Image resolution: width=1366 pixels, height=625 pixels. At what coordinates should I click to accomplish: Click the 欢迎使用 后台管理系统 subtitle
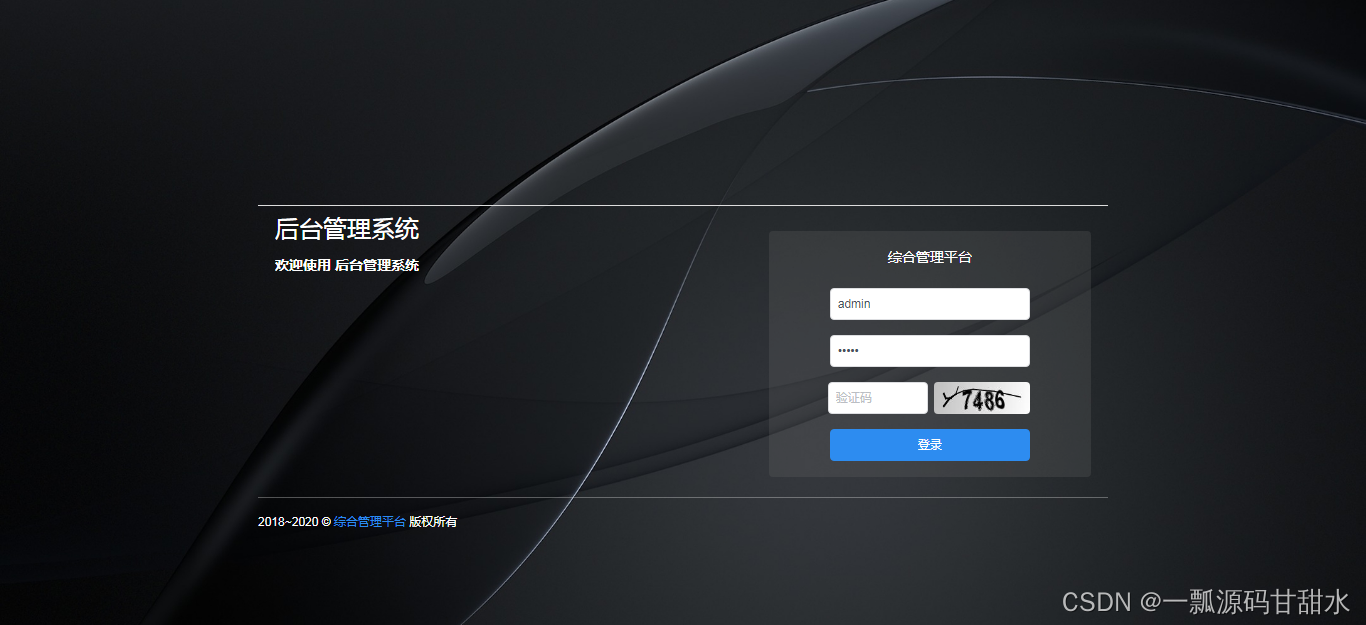point(347,266)
